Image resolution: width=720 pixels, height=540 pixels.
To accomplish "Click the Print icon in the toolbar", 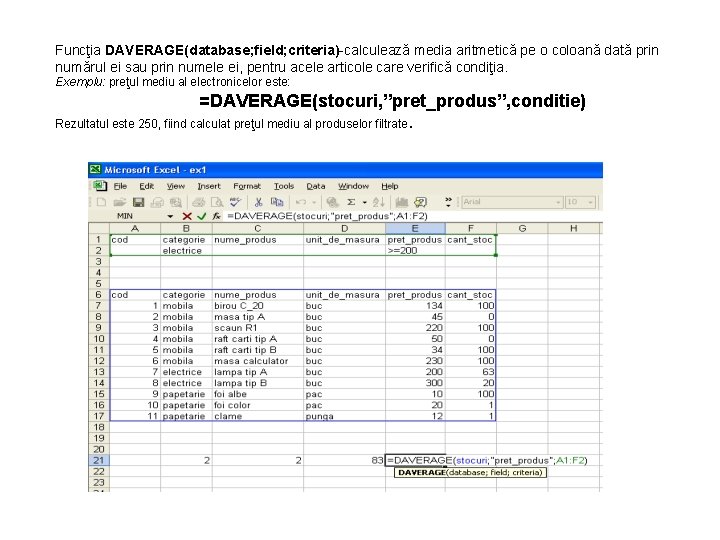I will coord(198,202).
